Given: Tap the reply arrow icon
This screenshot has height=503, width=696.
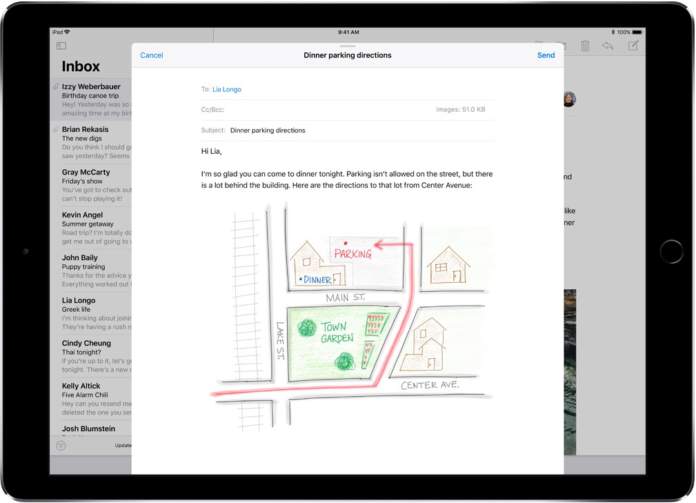Looking at the screenshot, I should click(608, 46).
